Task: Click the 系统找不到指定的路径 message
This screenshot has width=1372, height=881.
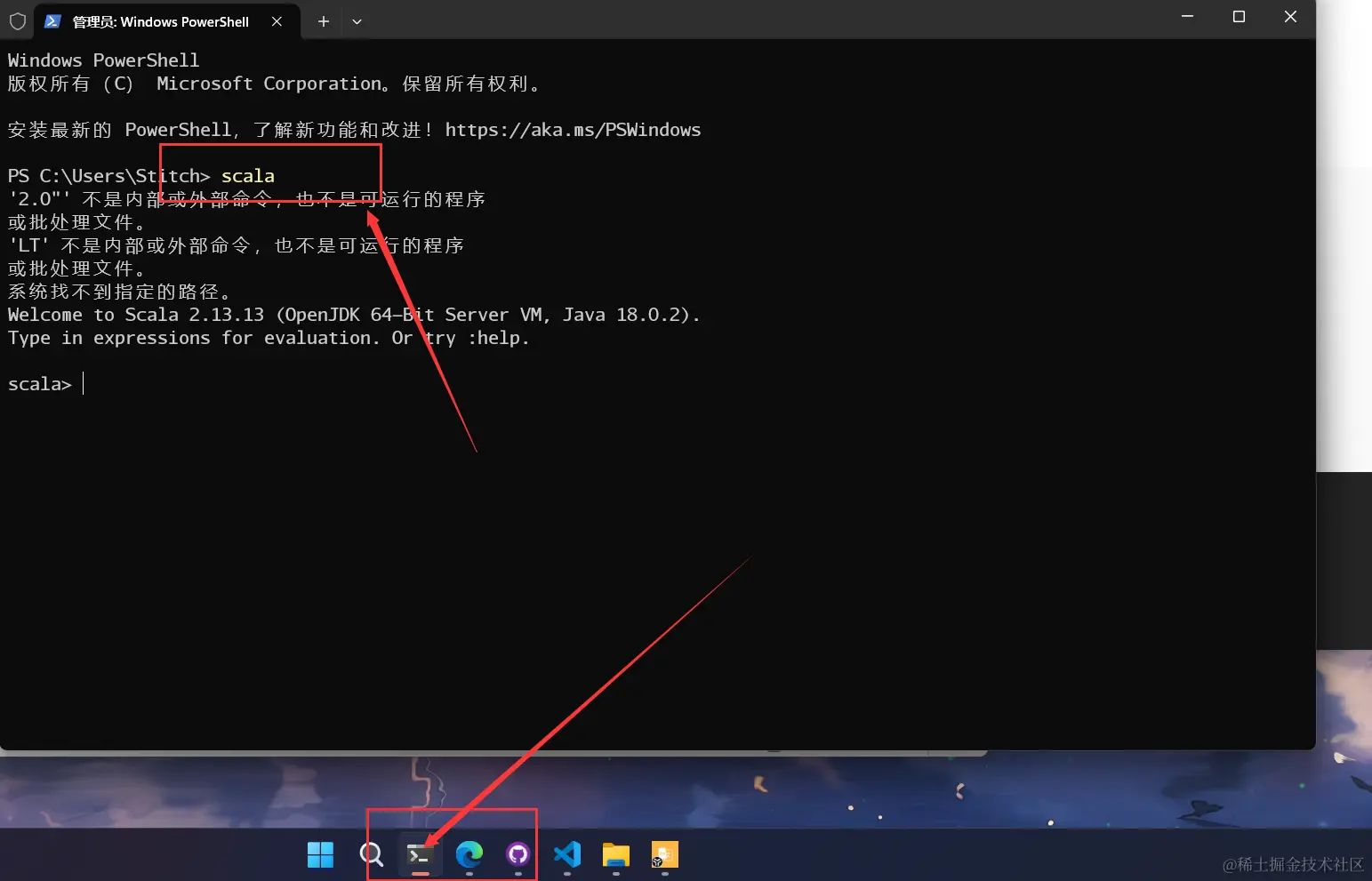Action: (x=120, y=292)
